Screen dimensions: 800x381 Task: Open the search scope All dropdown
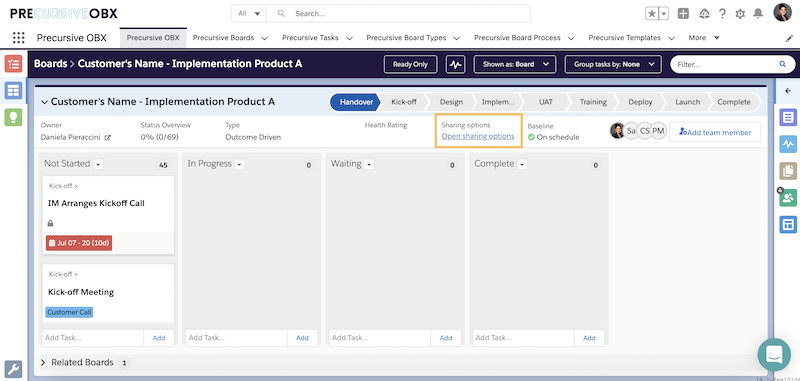pyautogui.click(x=248, y=14)
